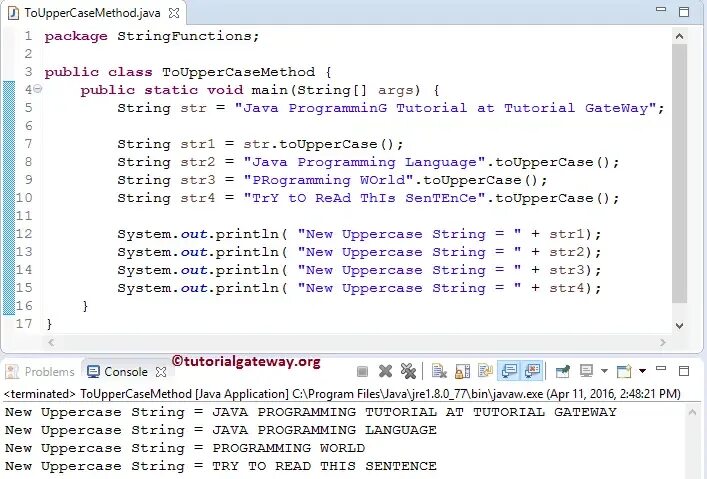Toggle show console on standard error
This screenshot has height=479, width=707.
click(532, 371)
